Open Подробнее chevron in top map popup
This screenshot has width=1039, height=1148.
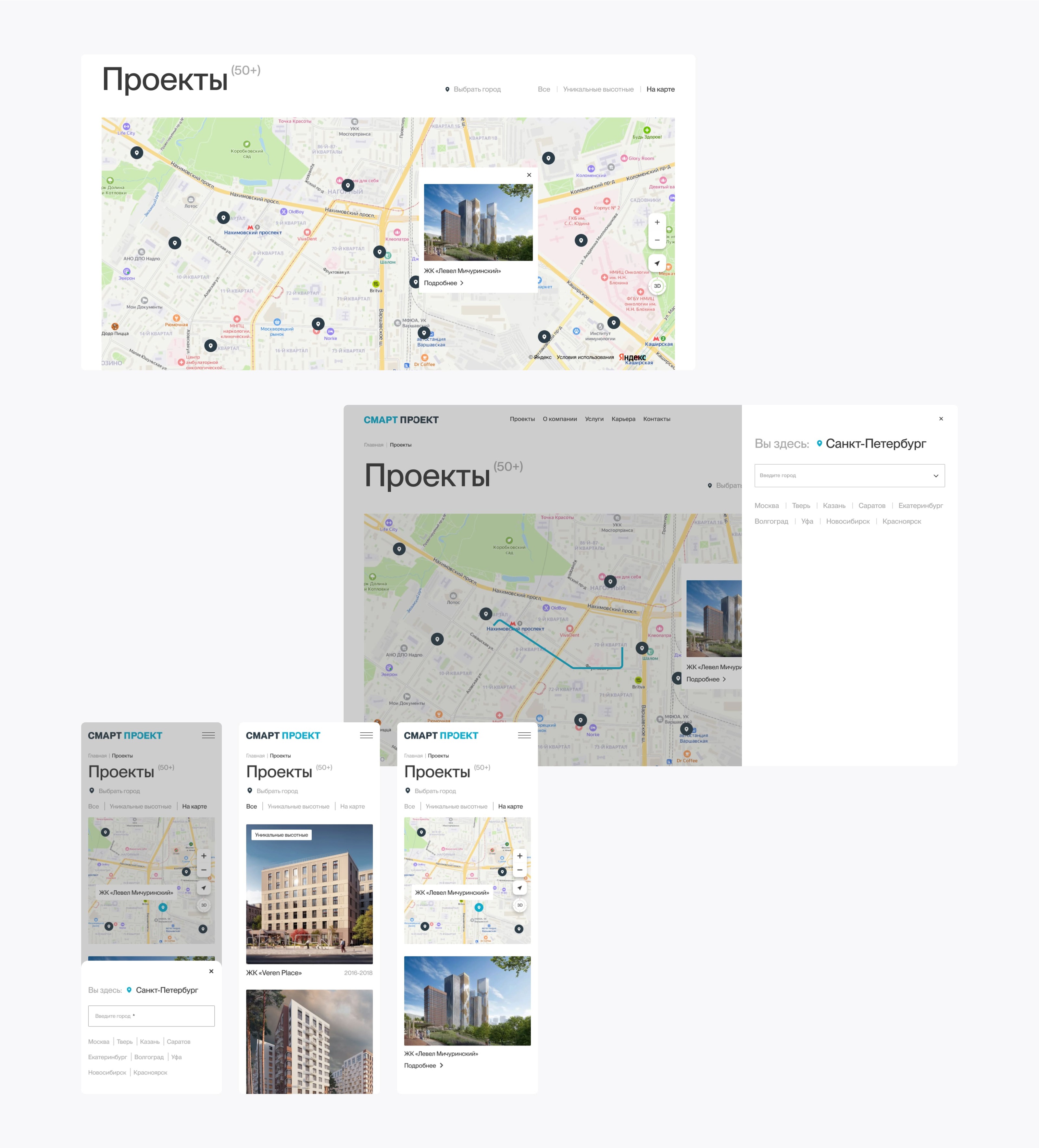(462, 283)
